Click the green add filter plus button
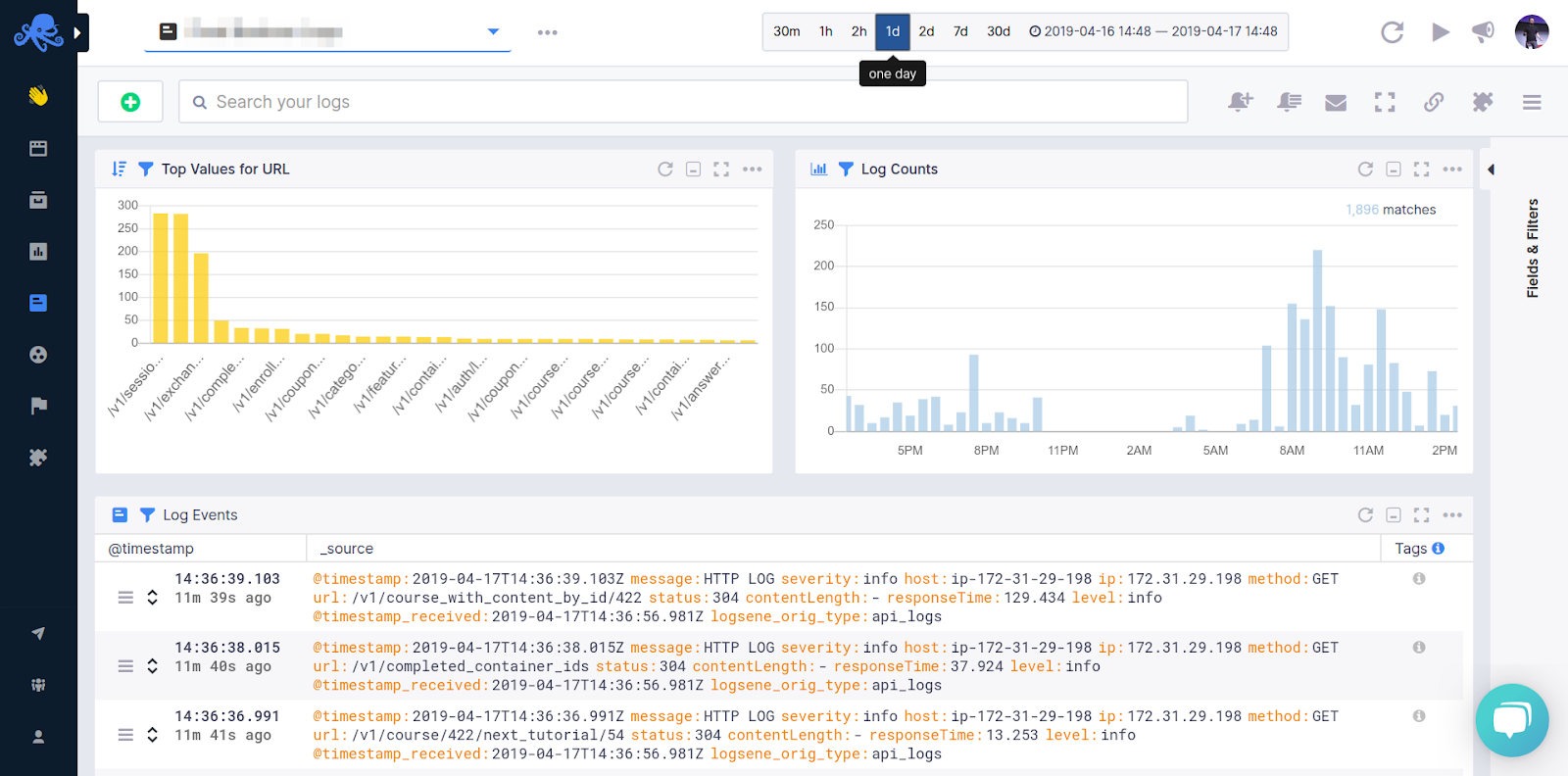The height and width of the screenshot is (776, 1568). 130,102
